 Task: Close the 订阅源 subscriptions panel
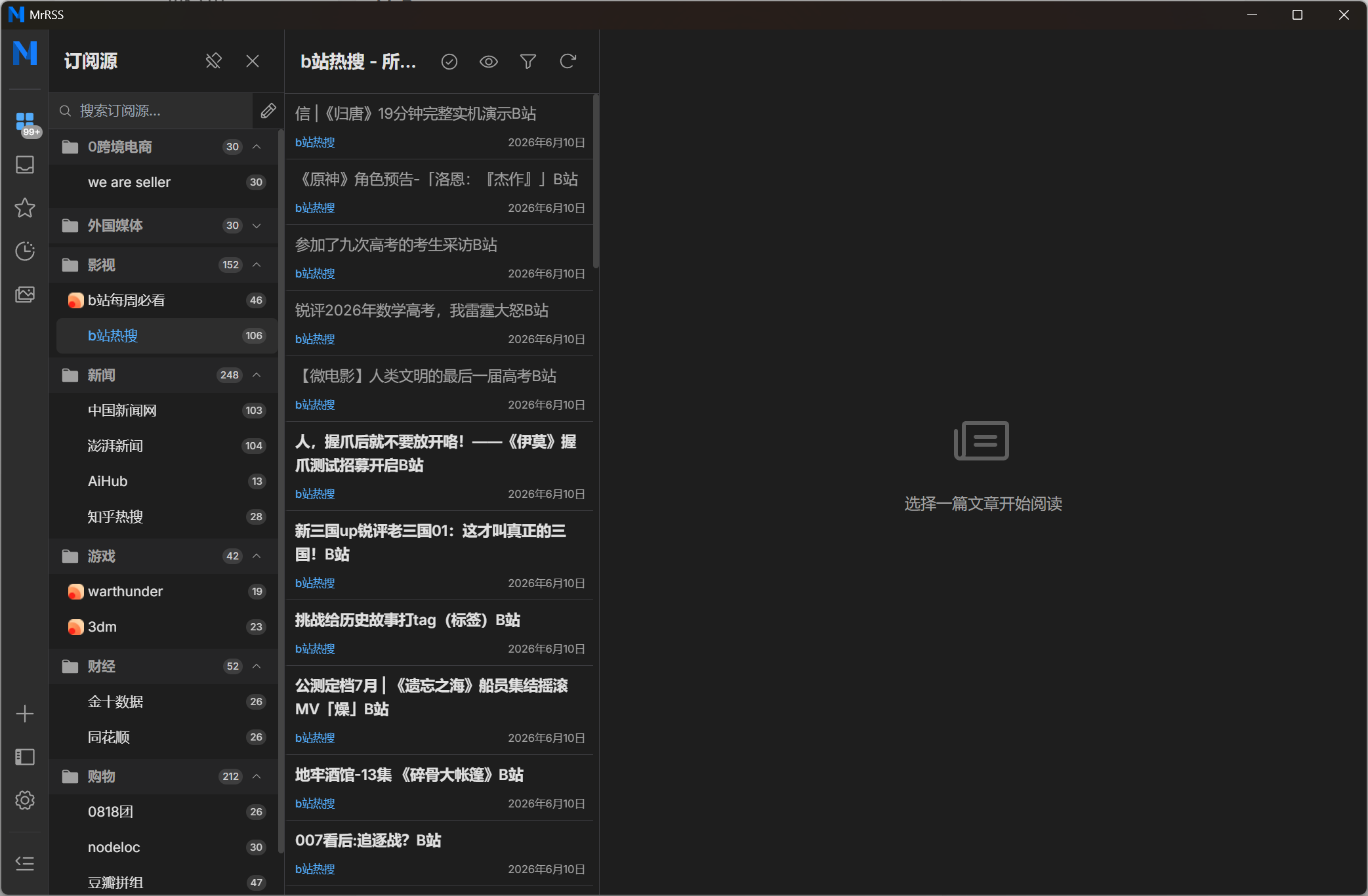click(x=253, y=61)
